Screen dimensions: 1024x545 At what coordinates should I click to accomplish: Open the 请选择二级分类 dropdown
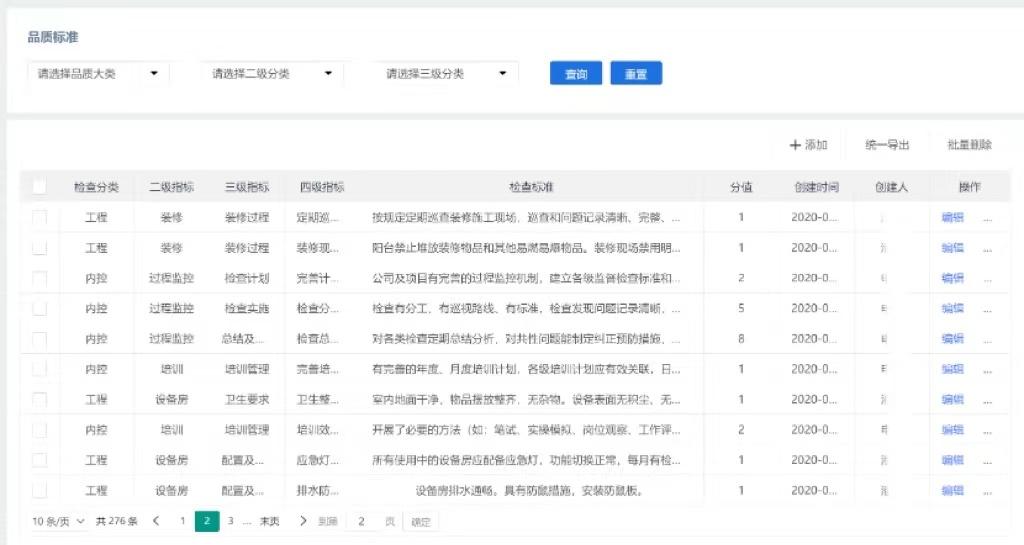tap(272, 74)
